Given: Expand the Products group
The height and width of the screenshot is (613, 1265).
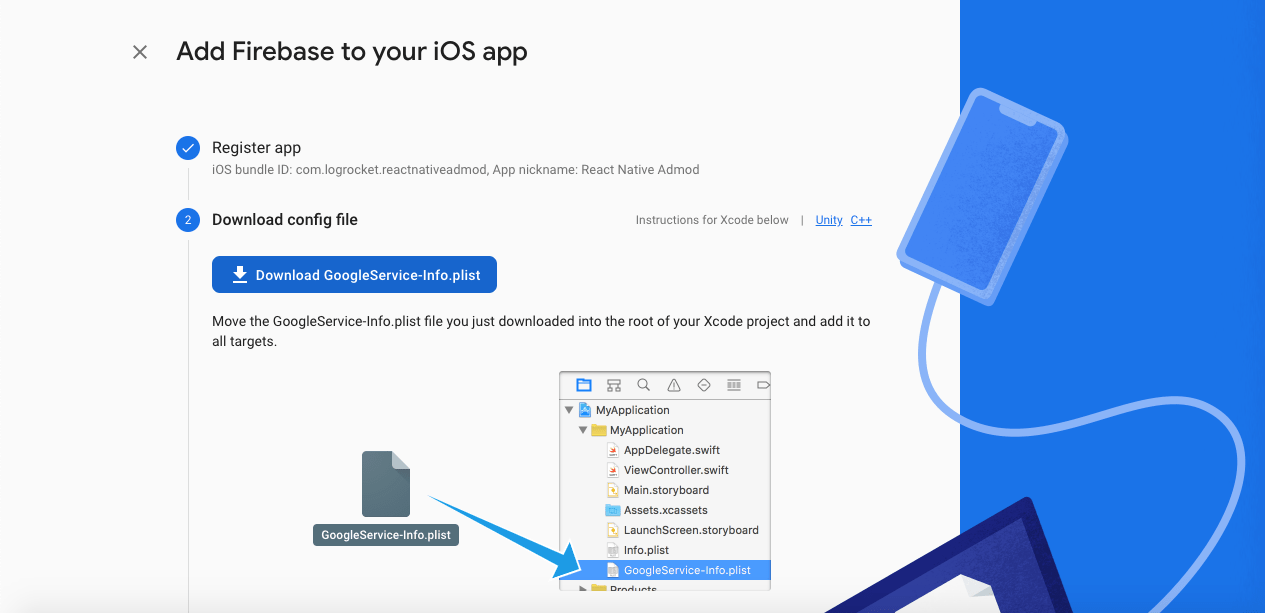Looking at the screenshot, I should coord(583,590).
